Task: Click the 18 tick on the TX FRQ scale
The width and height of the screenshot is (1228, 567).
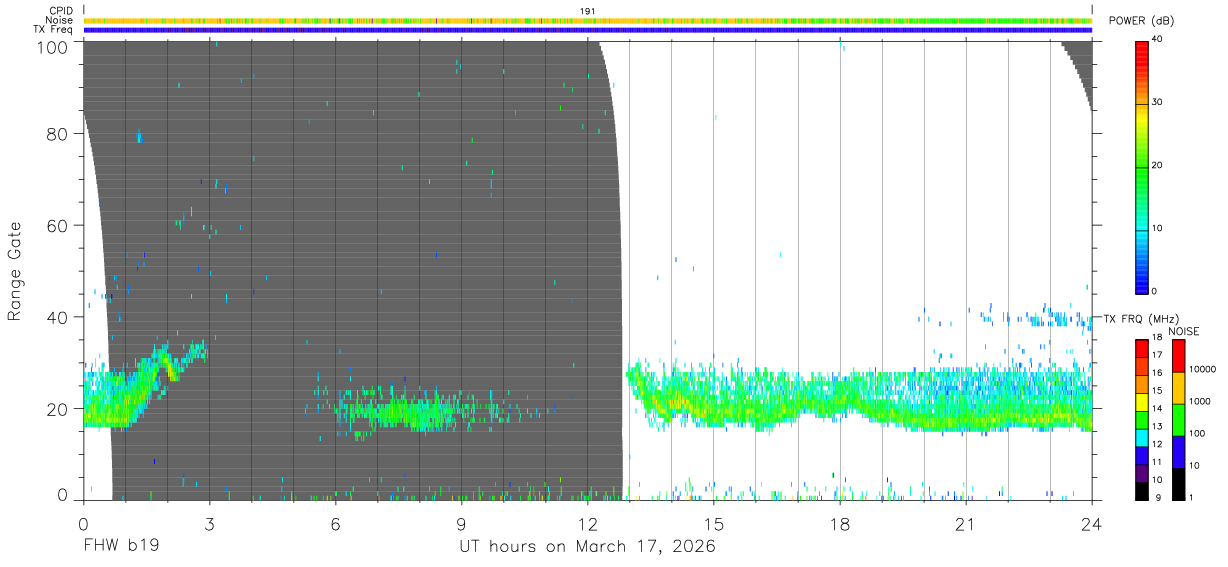Action: 1157,338
